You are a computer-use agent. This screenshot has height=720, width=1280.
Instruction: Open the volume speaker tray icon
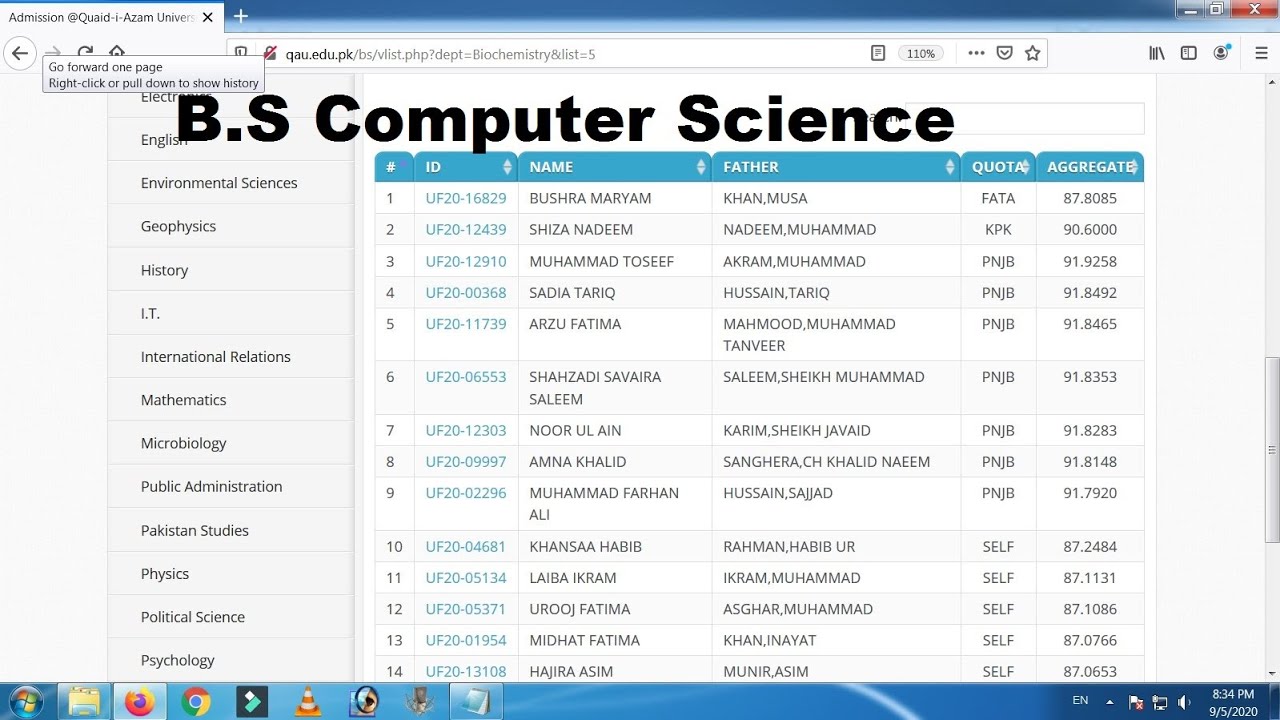tap(1185, 702)
